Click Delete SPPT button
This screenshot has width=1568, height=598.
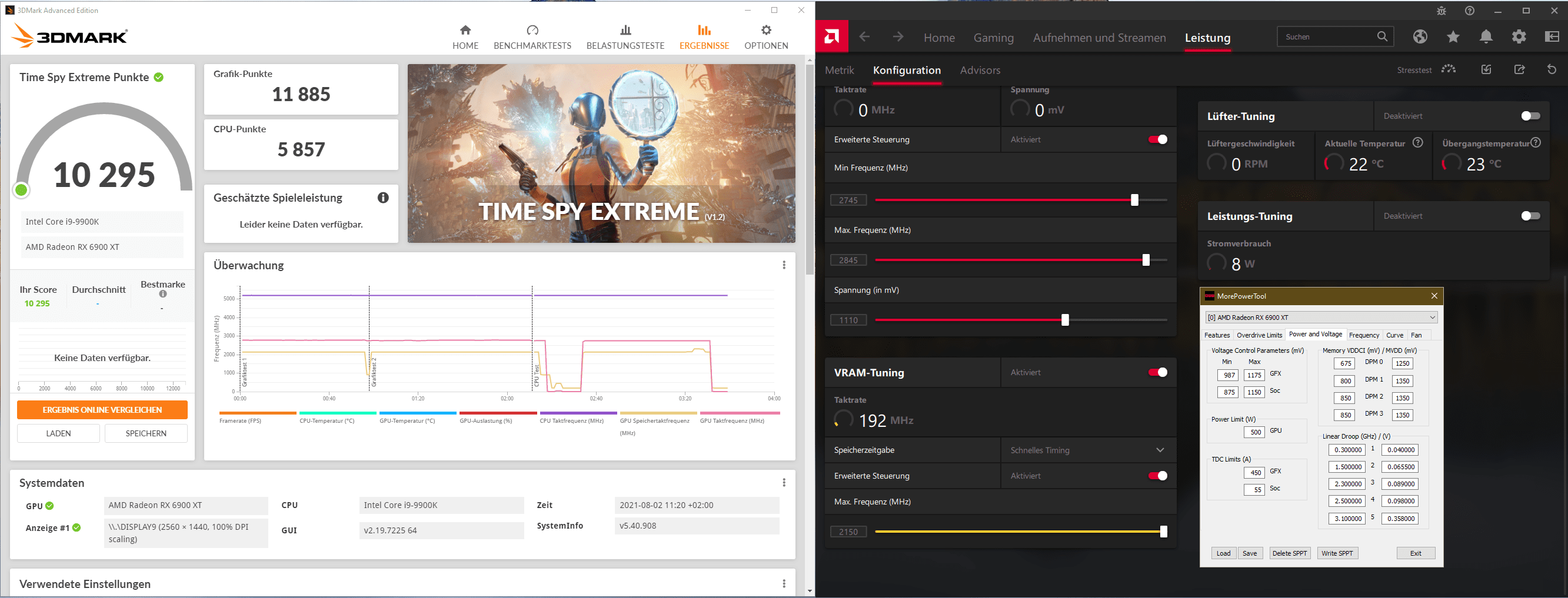[1289, 553]
